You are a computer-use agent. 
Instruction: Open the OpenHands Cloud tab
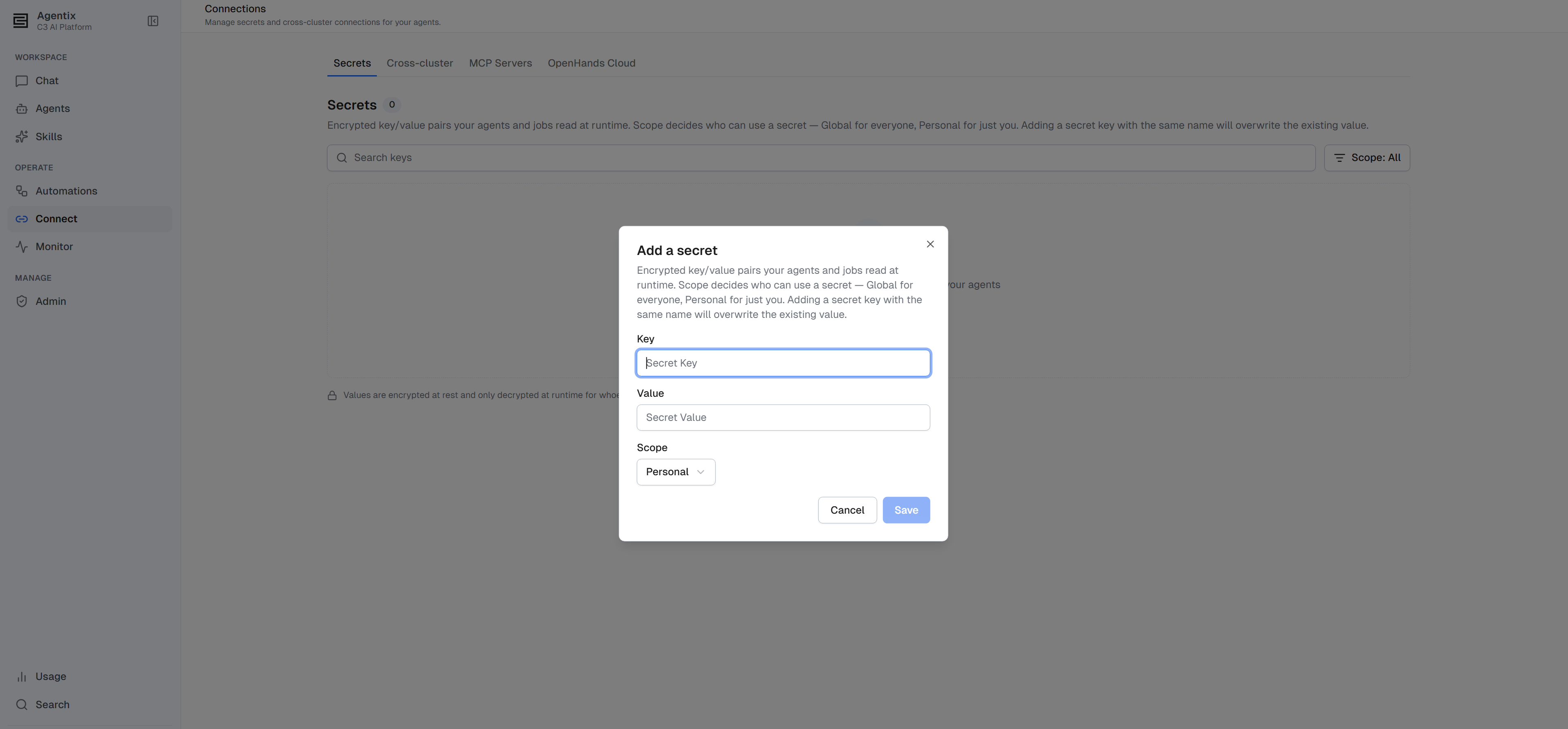click(x=591, y=63)
